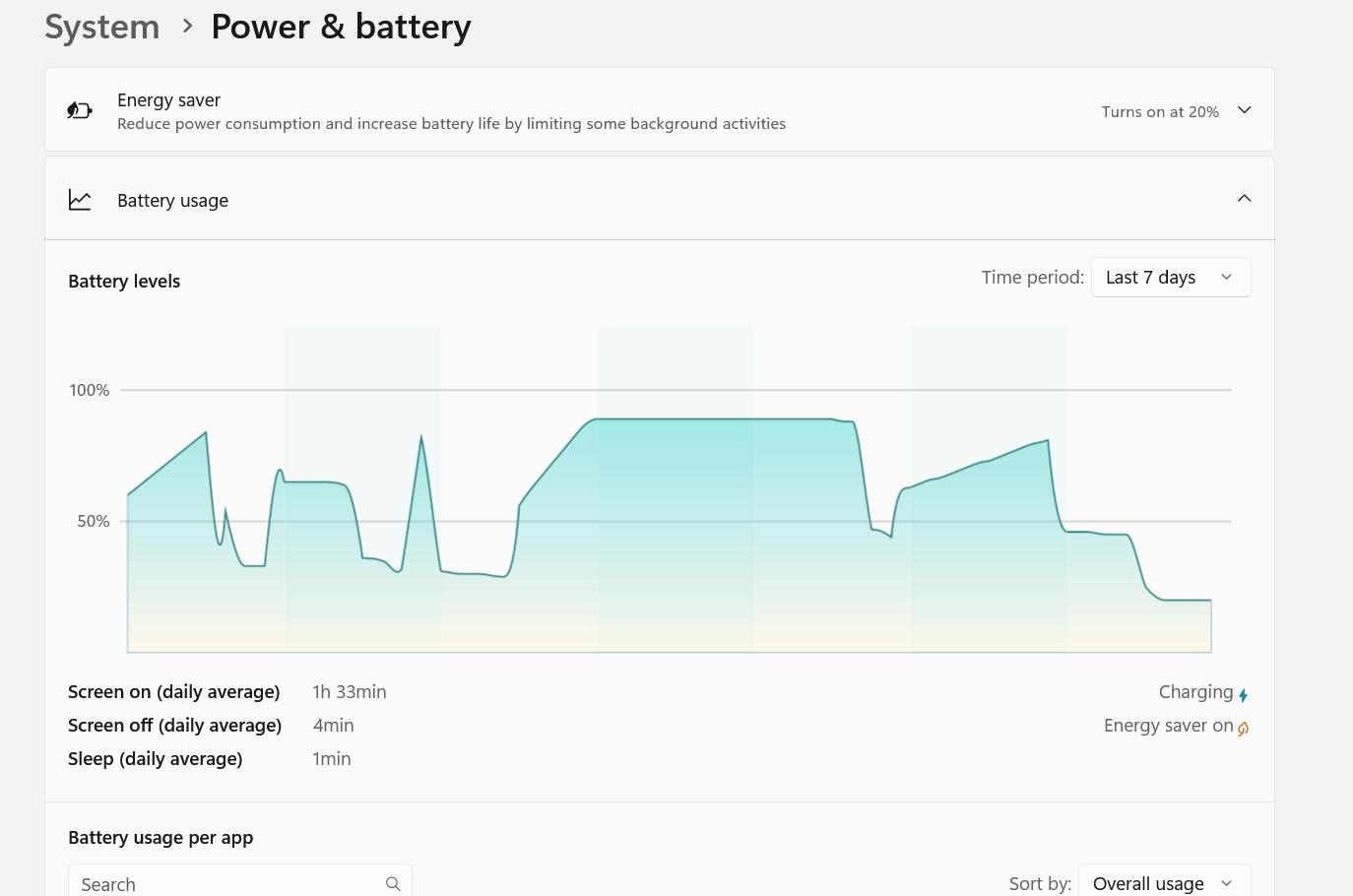Select the middle highlighted day in chart

pyautogui.click(x=676, y=489)
